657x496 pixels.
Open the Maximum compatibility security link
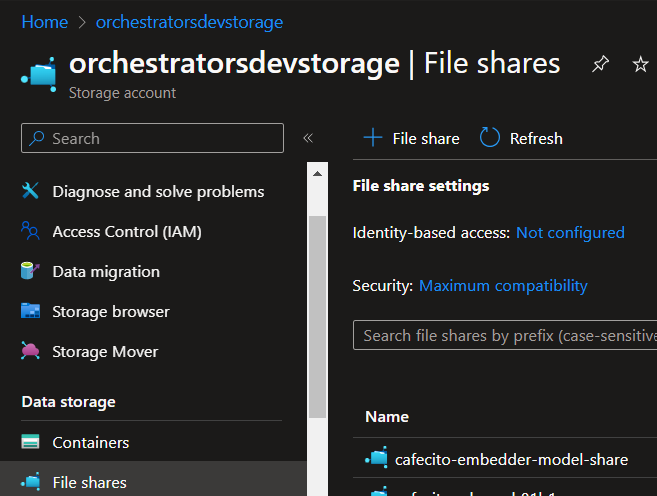503,285
